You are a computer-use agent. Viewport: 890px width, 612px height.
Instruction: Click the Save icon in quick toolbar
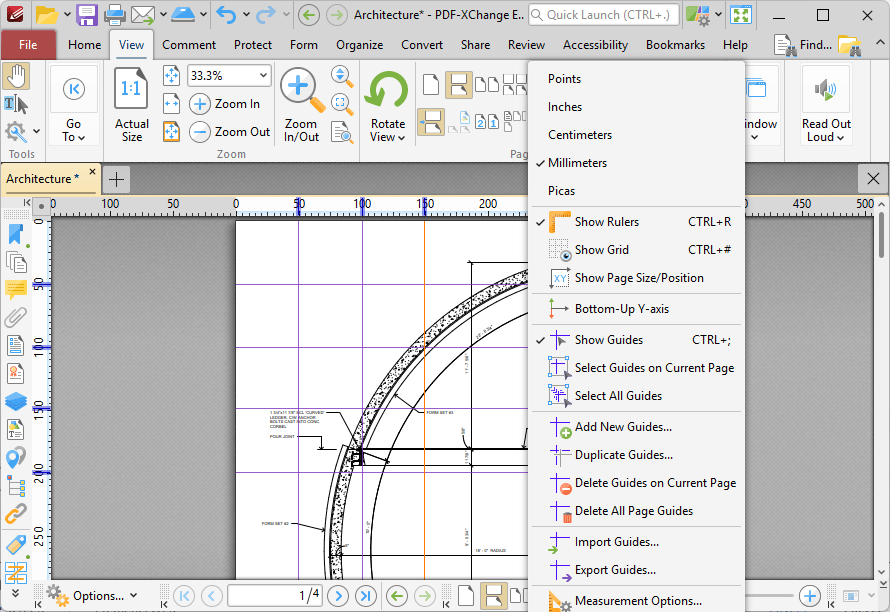(x=87, y=15)
